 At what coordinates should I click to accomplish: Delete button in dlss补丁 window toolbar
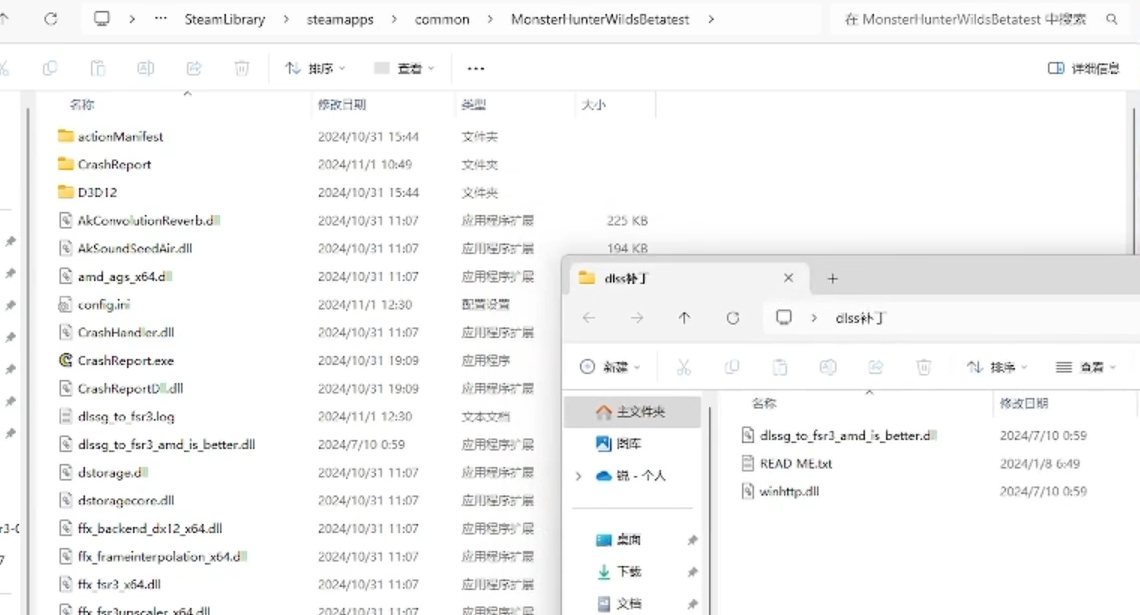tap(923, 367)
